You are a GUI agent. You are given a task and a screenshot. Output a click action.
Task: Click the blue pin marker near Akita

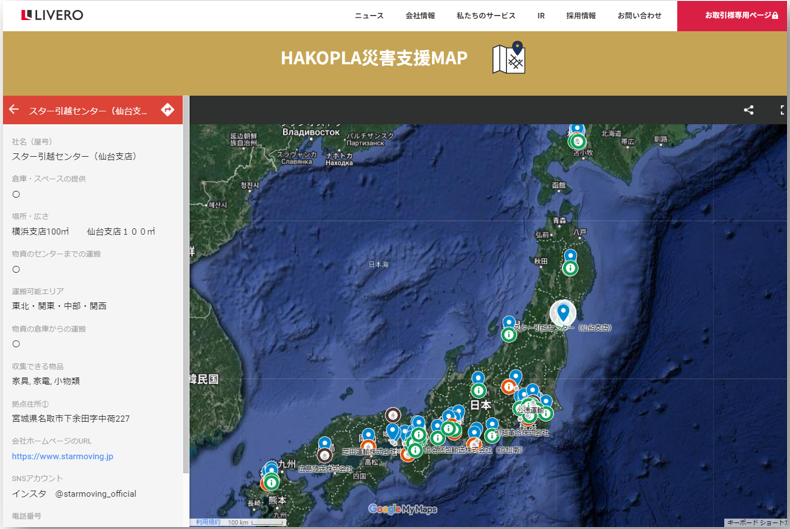tap(570, 255)
